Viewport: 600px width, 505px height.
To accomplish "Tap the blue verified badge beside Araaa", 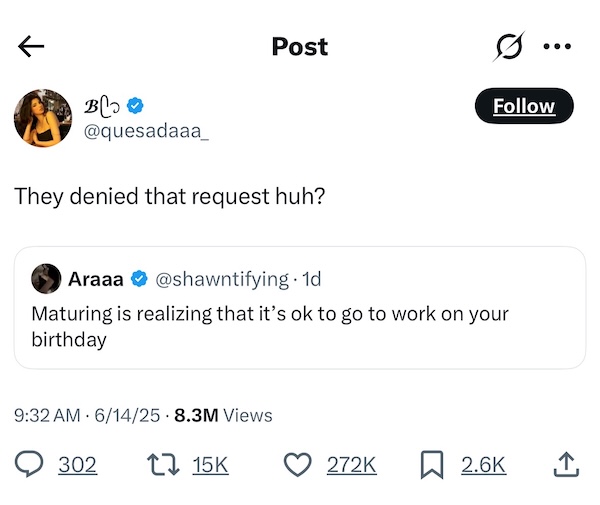I will (140, 278).
